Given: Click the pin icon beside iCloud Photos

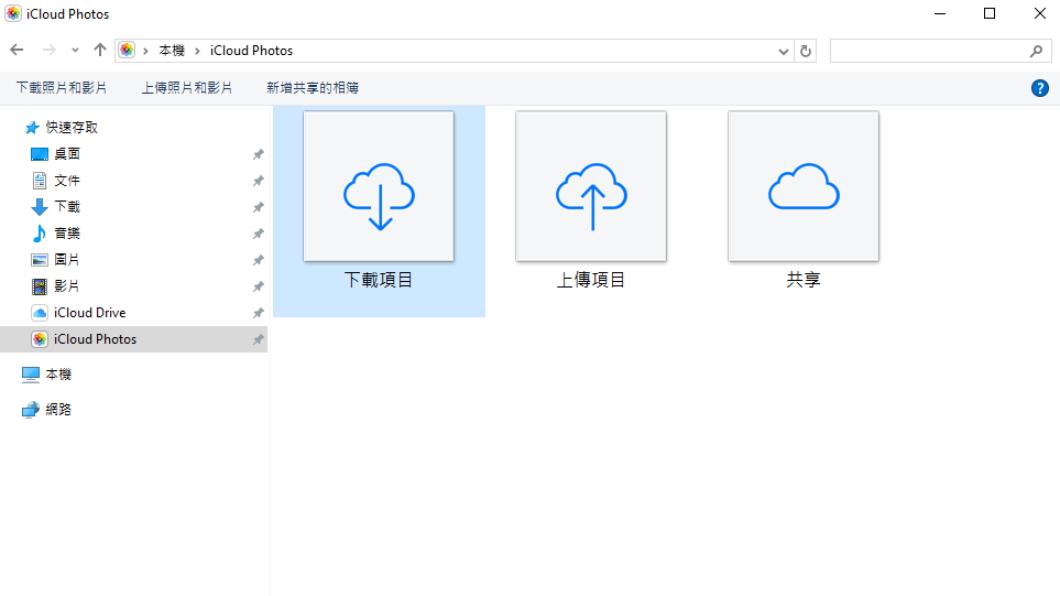Looking at the screenshot, I should point(258,339).
